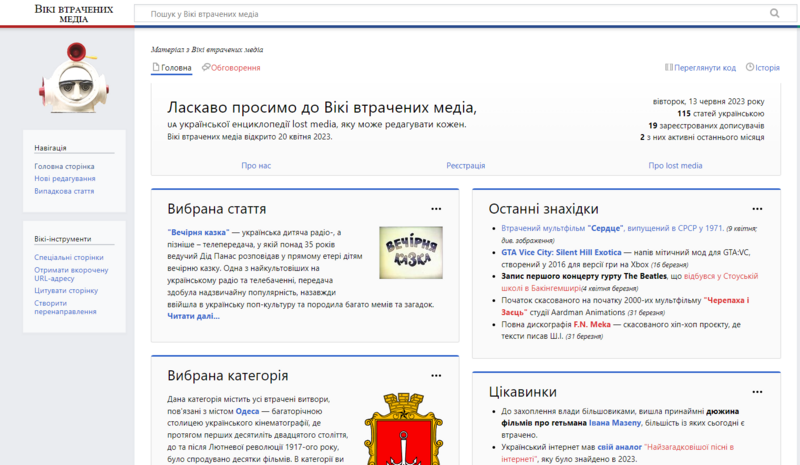Click "Цитувати сторінку" sidebar link
The width and height of the screenshot is (800, 465).
click(x=66, y=290)
